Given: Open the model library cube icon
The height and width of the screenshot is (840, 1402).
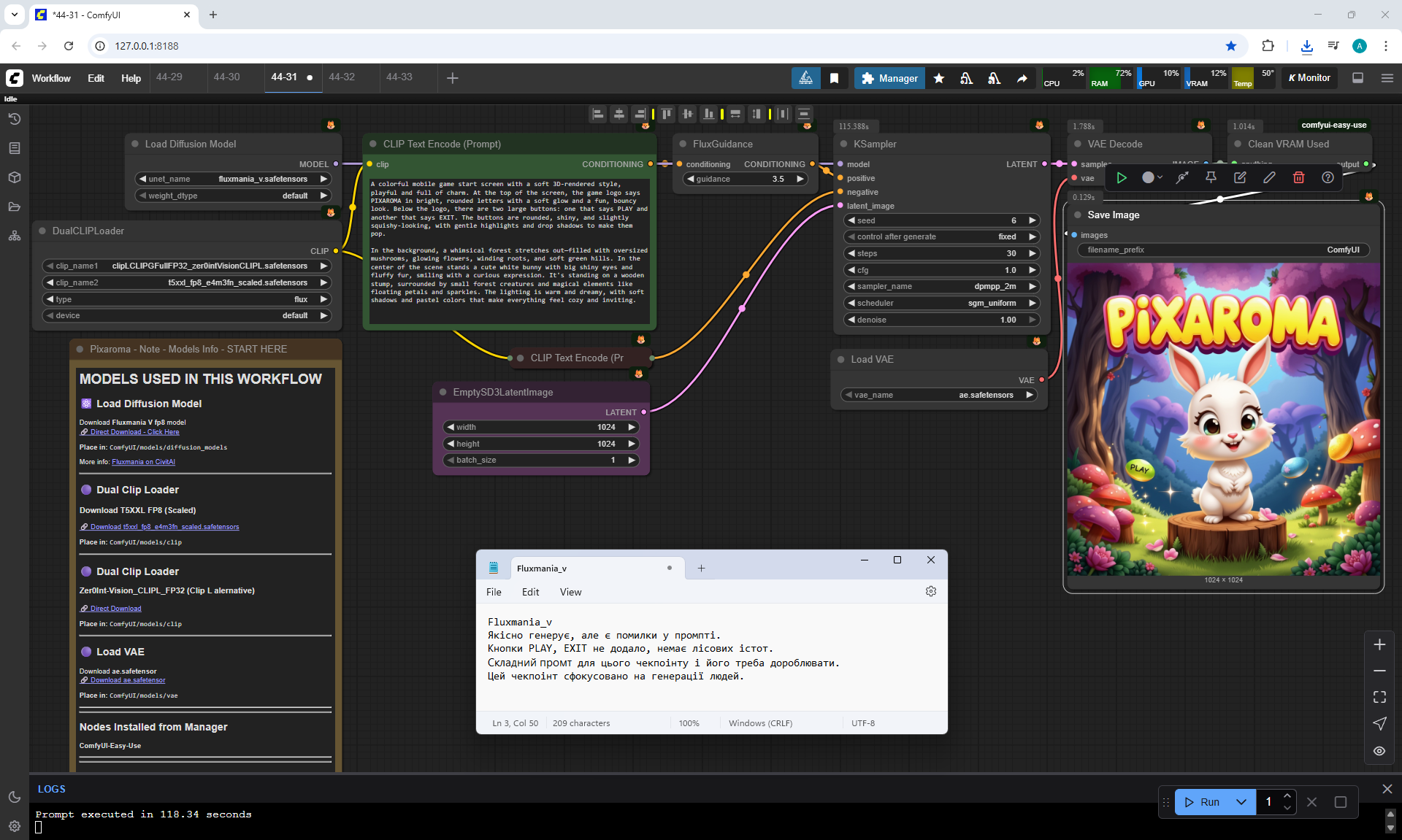Looking at the screenshot, I should point(14,177).
